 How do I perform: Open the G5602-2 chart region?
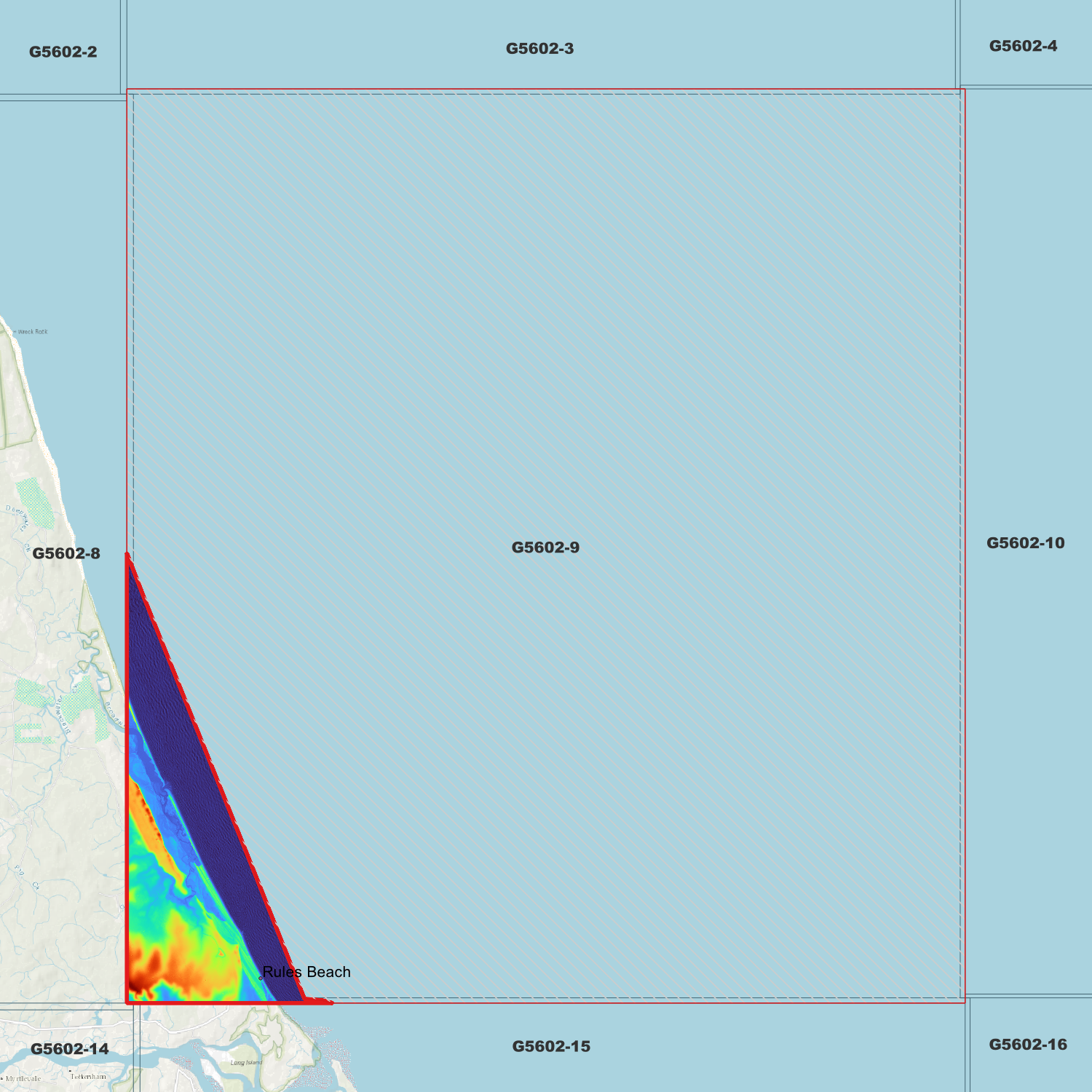coord(63,51)
